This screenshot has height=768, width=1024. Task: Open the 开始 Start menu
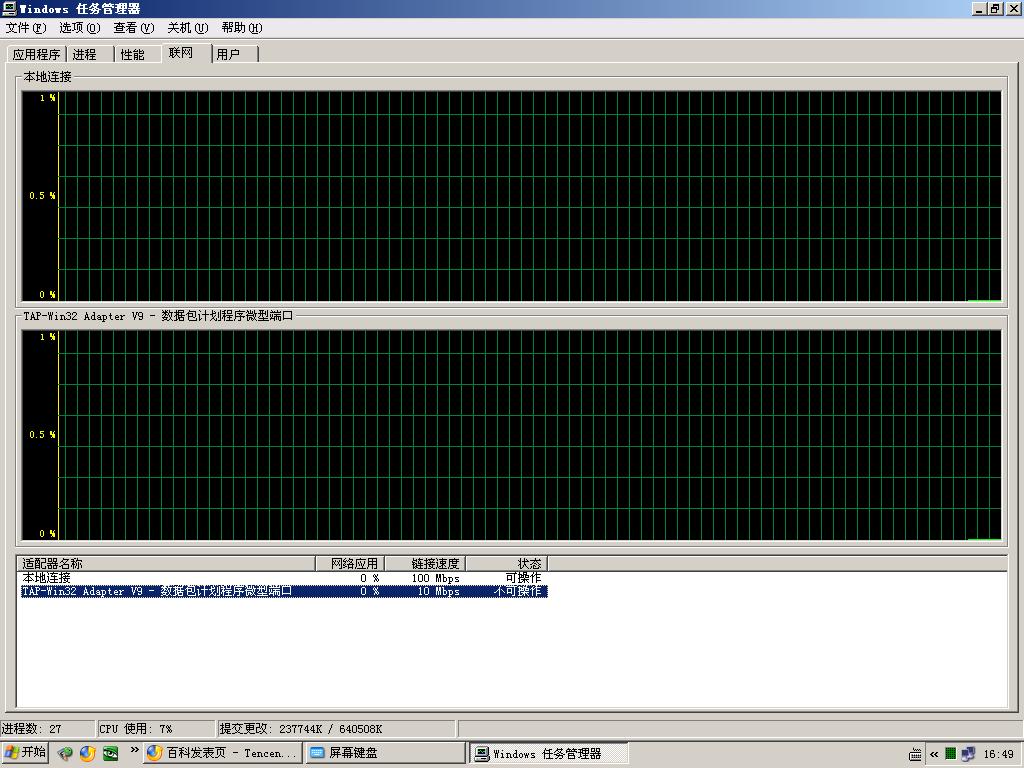click(25, 753)
